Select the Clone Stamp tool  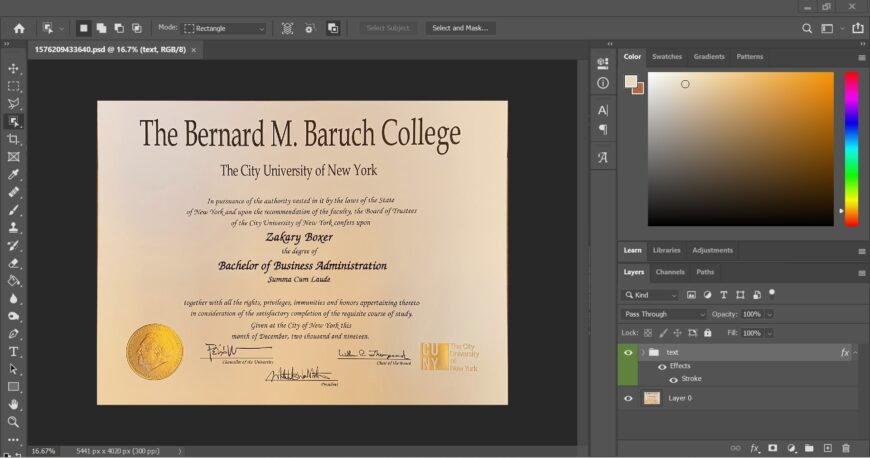pos(13,228)
